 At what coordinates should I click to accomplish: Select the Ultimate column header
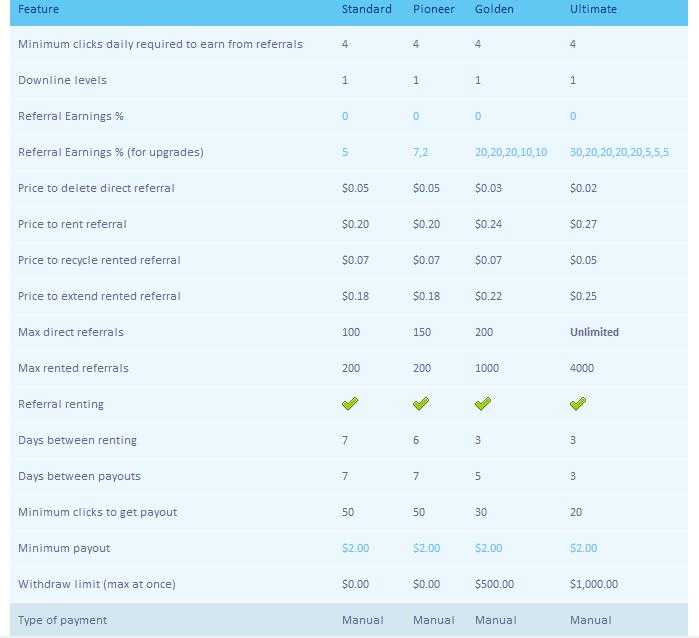(x=593, y=9)
